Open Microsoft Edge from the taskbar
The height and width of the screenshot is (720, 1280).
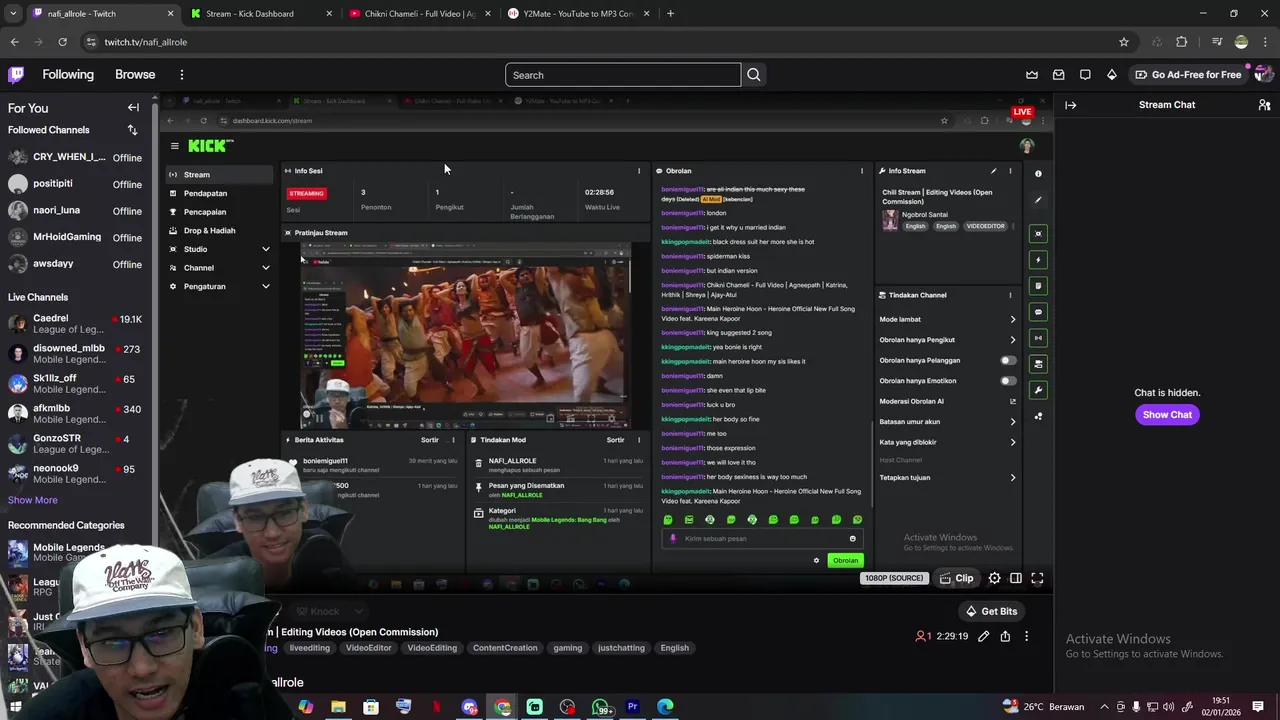pyautogui.click(x=665, y=707)
